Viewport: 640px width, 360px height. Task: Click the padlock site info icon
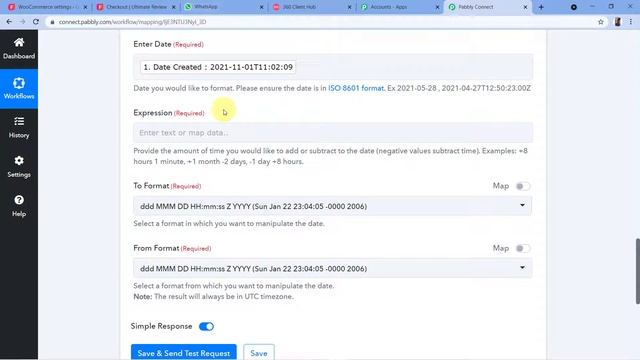coord(52,22)
